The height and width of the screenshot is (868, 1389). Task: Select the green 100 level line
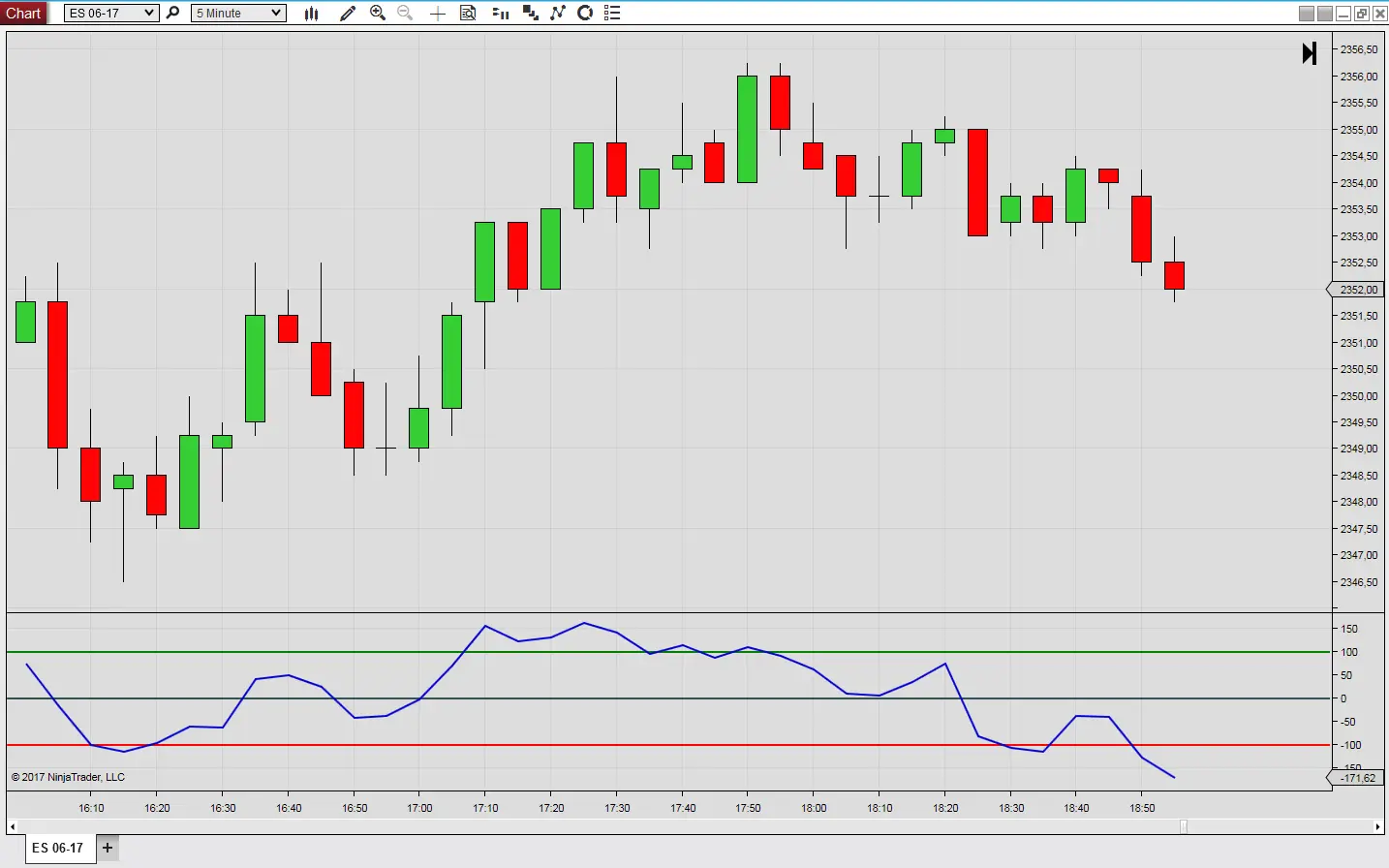668,652
